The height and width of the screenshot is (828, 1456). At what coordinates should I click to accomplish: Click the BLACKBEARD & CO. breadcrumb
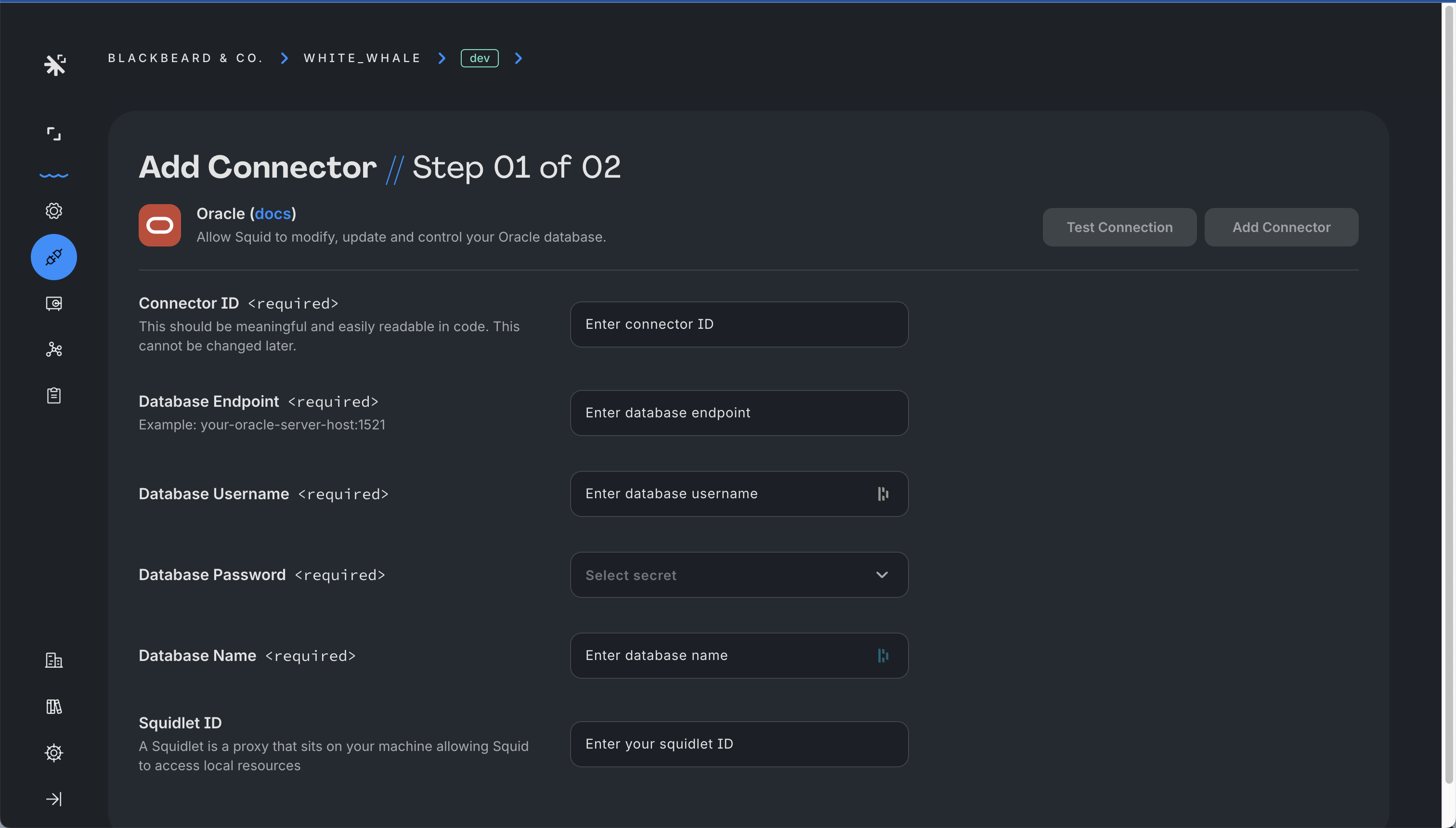[x=185, y=58]
